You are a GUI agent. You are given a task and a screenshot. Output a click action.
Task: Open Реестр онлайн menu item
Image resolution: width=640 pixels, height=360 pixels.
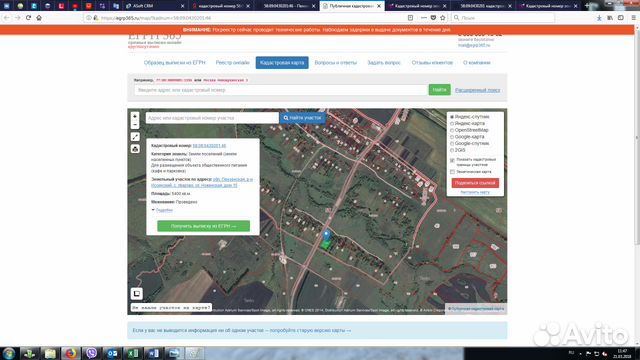coord(232,63)
